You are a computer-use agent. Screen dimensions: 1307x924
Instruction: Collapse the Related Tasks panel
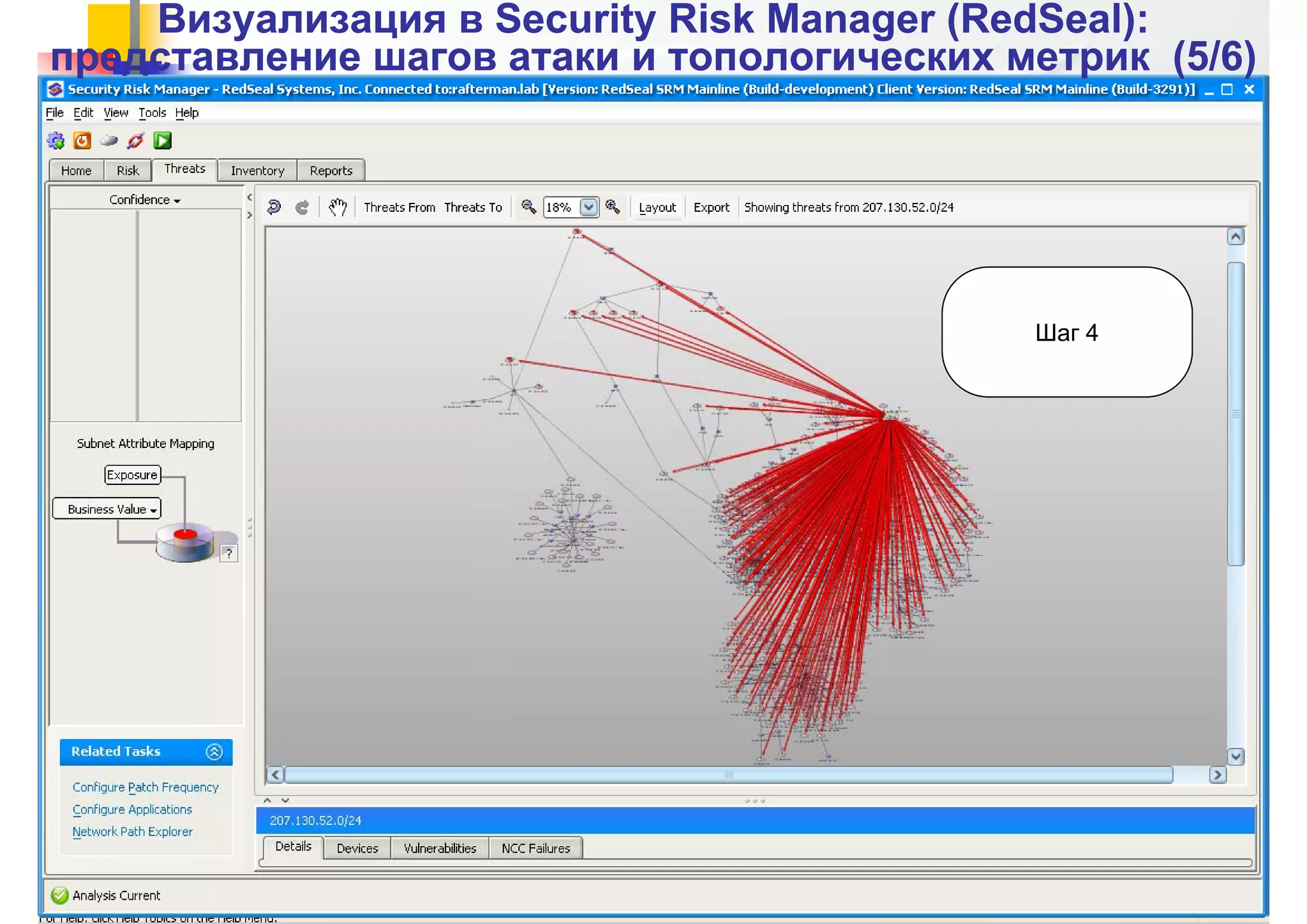click(x=214, y=752)
